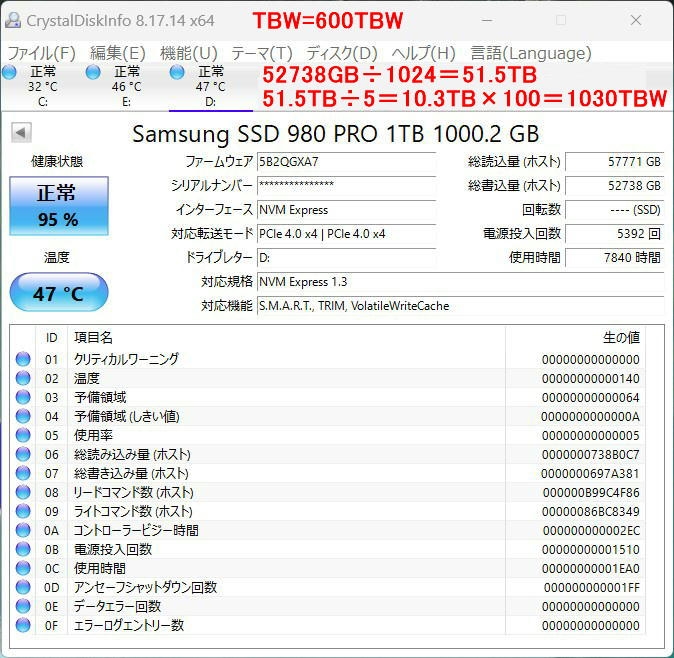Screen dimensions: 674x658
Task: Click the 生の値 column header
Action: [575, 337]
